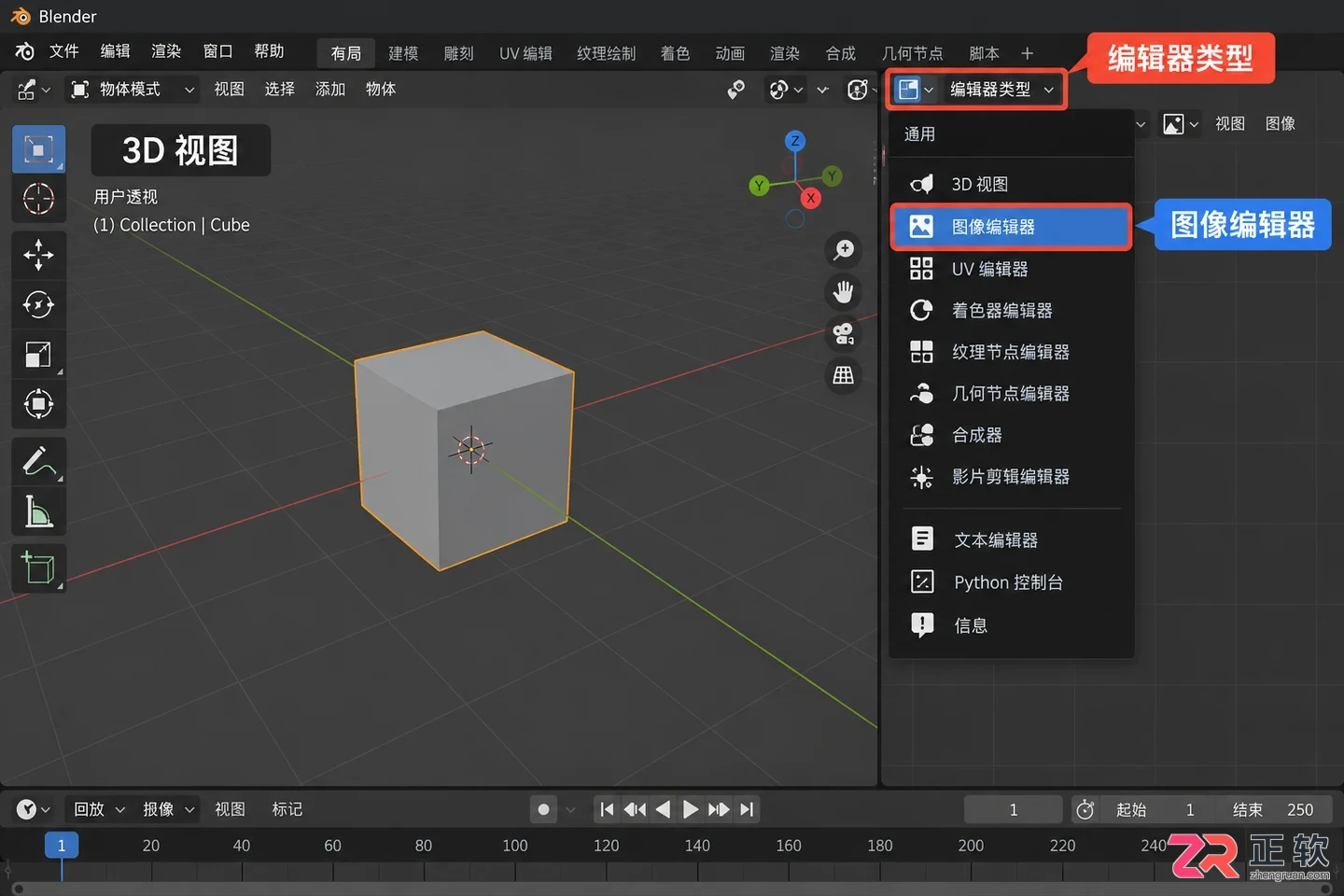Open the 物体模式 mode dropdown
The height and width of the screenshot is (896, 1344).
tap(133, 90)
